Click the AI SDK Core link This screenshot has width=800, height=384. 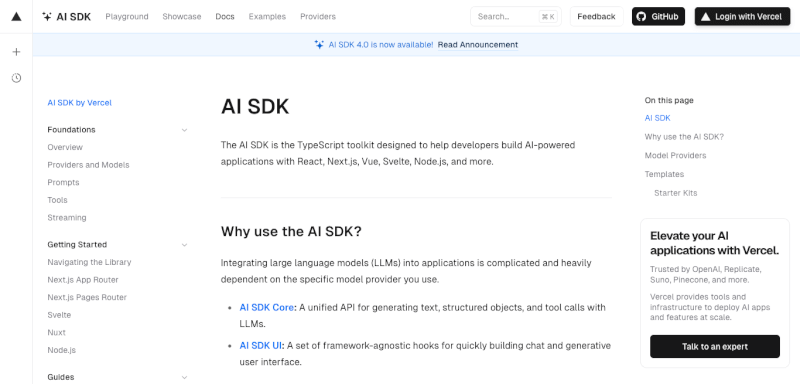pos(266,308)
